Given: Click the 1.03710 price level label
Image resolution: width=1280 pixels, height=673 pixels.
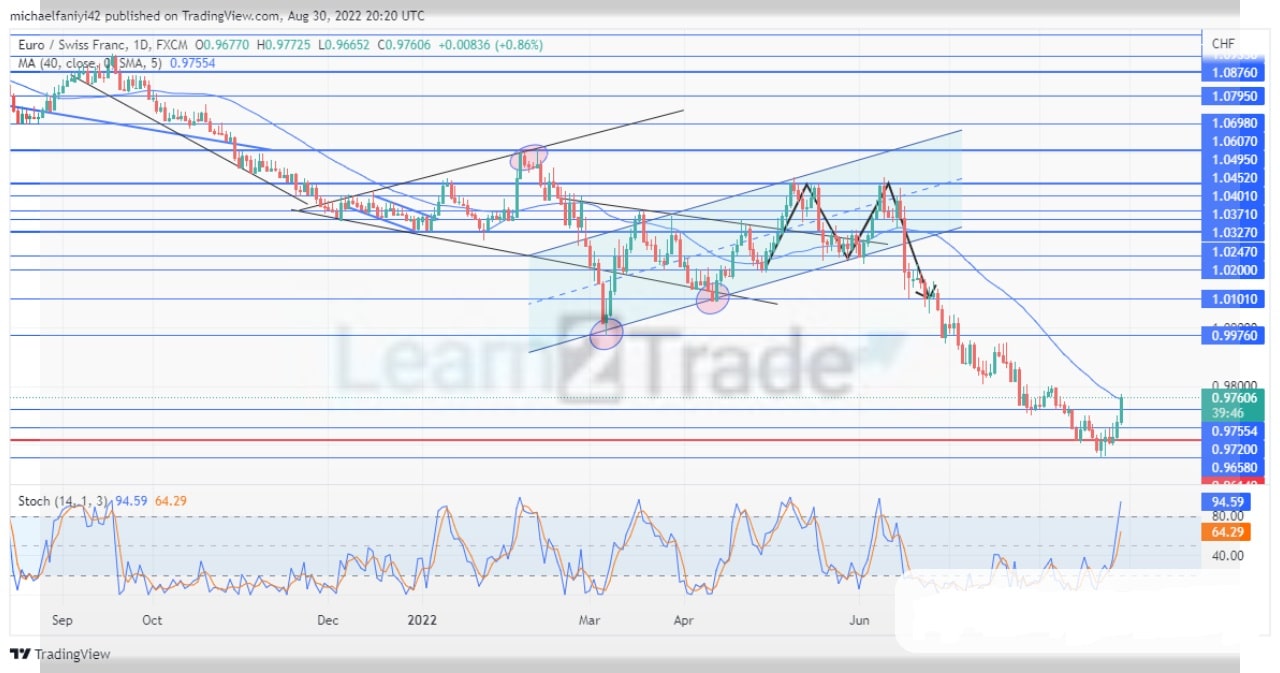Looking at the screenshot, I should click(x=1232, y=215).
